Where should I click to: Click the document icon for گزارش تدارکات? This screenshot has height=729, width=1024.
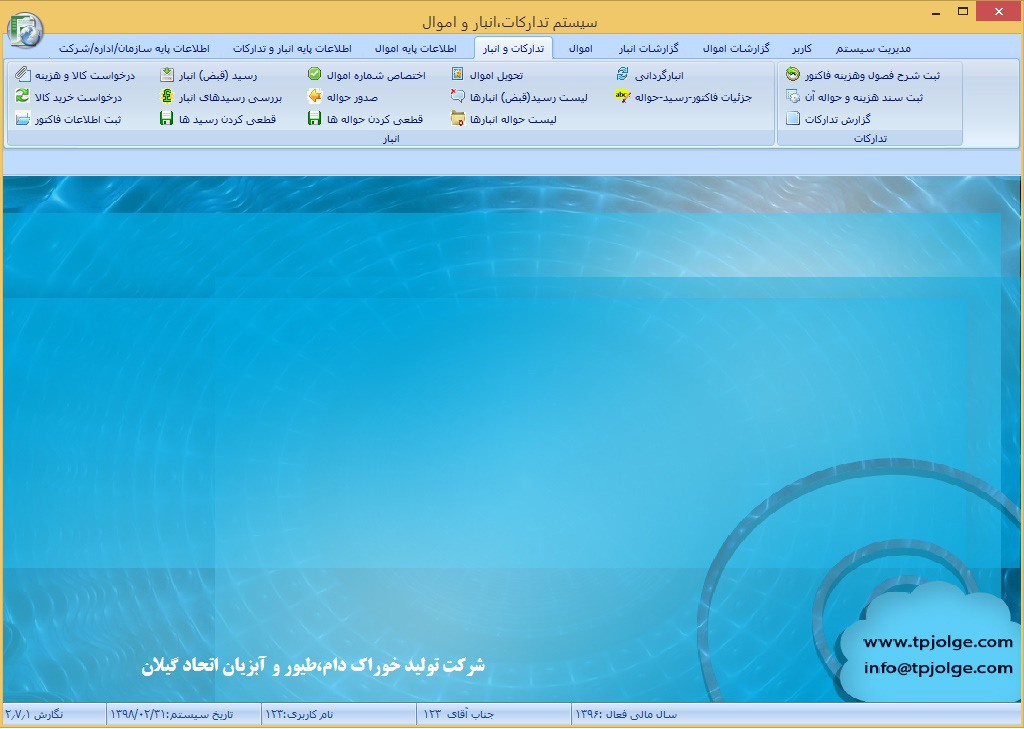793,119
